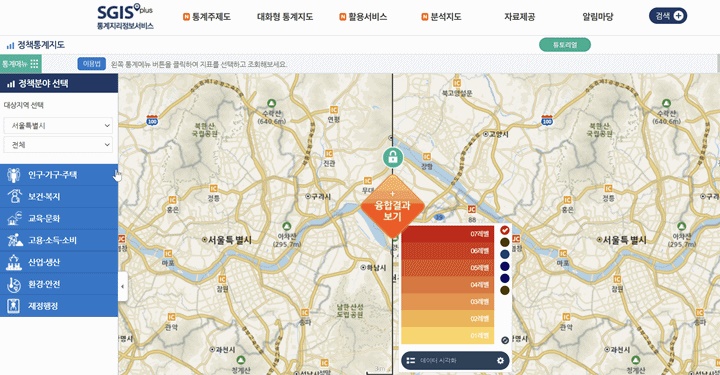Click the round icon below the legend color dots
Screen dimensions: 720x375
point(505,340)
